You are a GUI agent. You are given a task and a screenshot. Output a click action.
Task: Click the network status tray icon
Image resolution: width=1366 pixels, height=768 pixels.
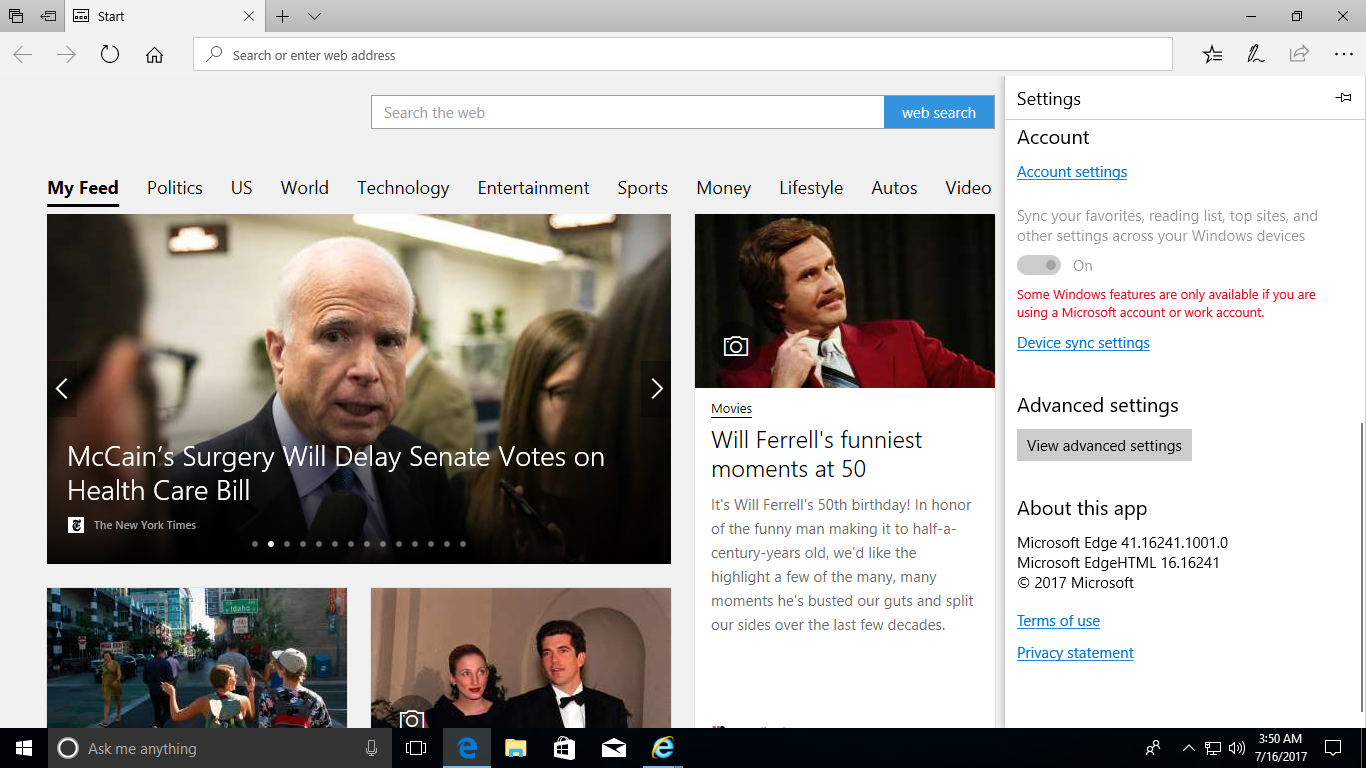tap(1213, 748)
